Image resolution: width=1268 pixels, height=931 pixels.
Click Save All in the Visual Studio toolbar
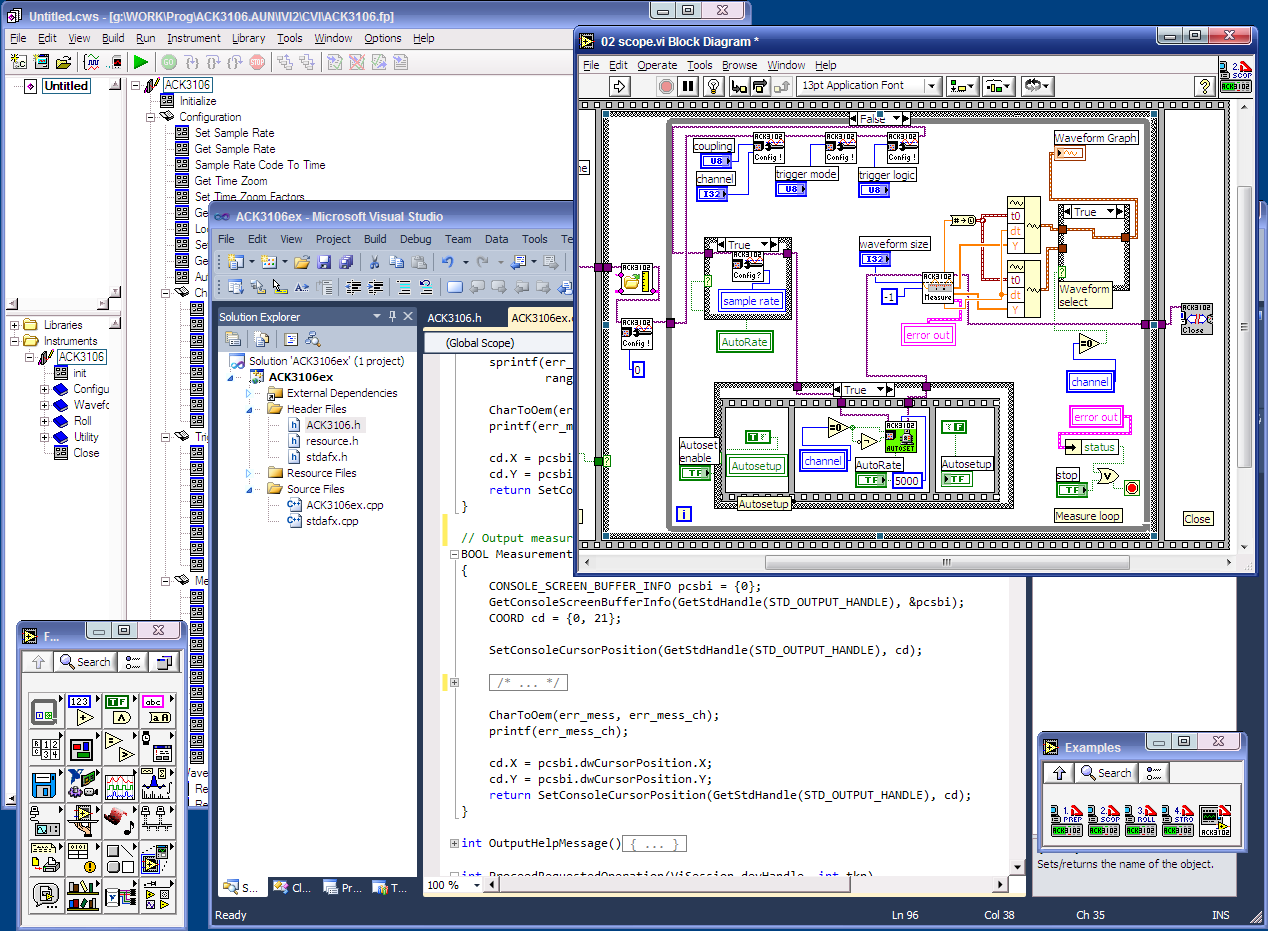[345, 262]
